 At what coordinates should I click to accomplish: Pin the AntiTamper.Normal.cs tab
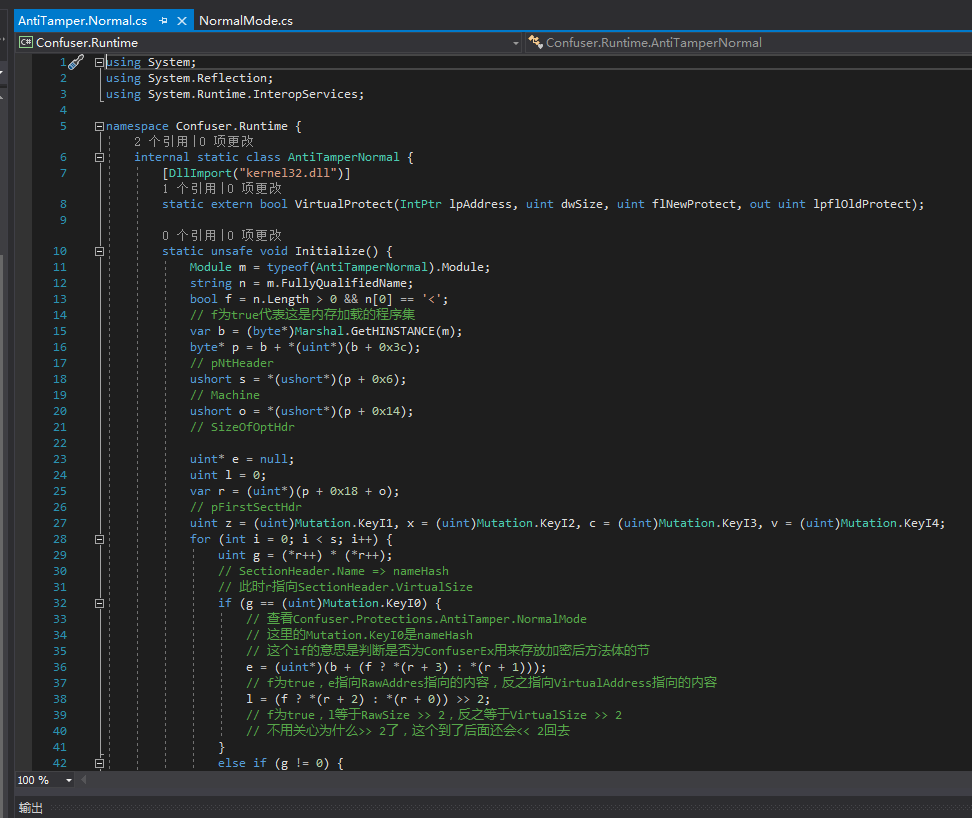pos(164,20)
